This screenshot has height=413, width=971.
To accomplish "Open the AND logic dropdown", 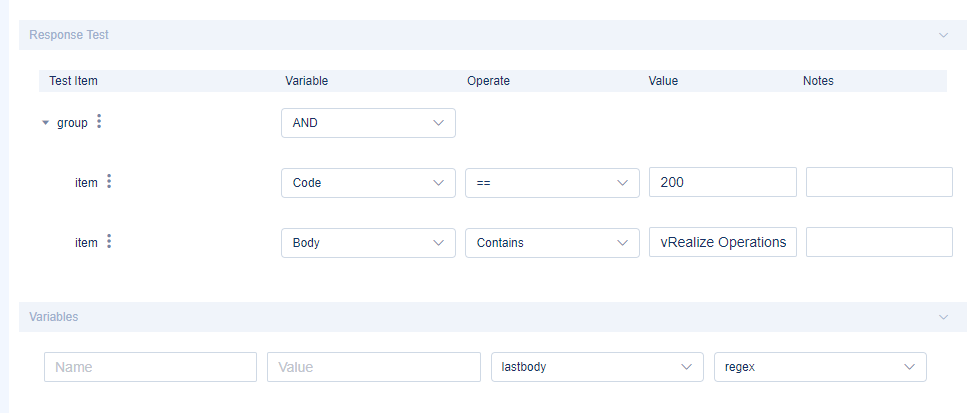I will (x=368, y=123).
